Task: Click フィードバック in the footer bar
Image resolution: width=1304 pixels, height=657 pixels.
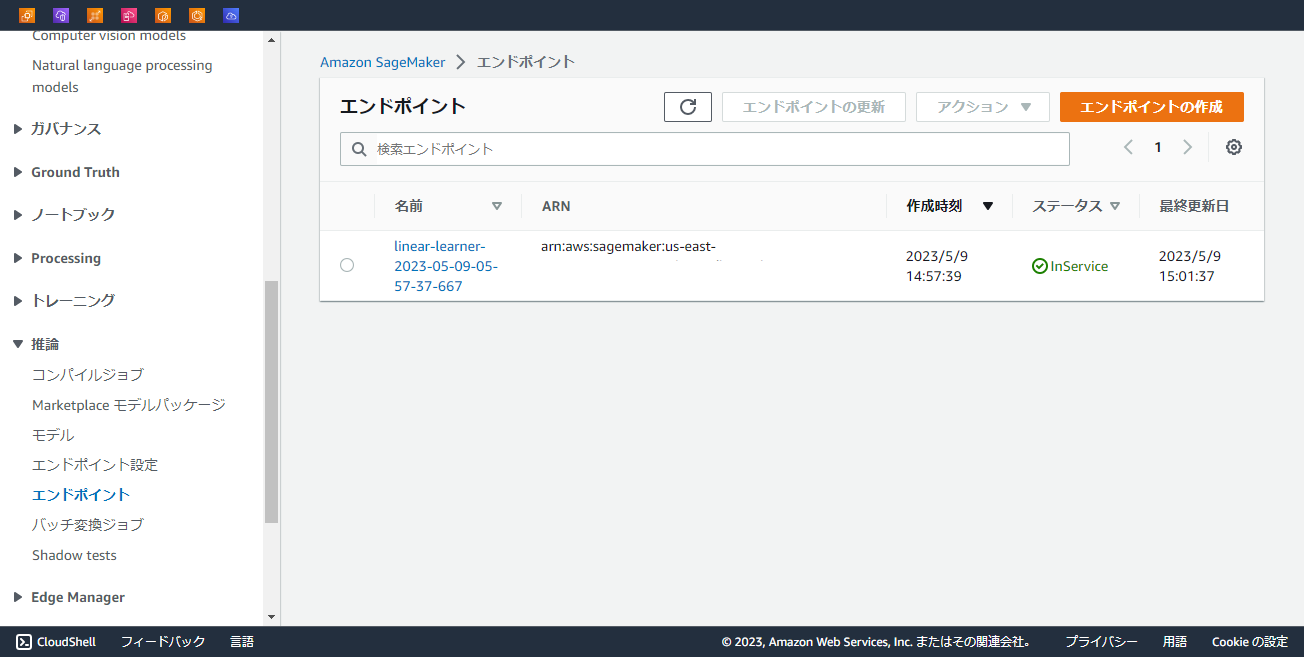Action: [x=162, y=641]
